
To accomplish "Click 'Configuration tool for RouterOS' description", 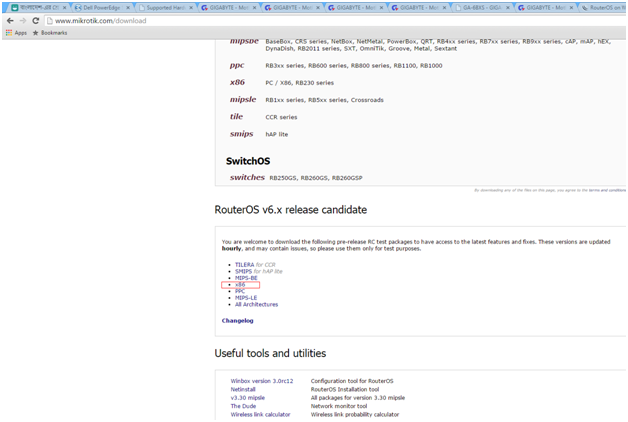I will coord(352,381).
